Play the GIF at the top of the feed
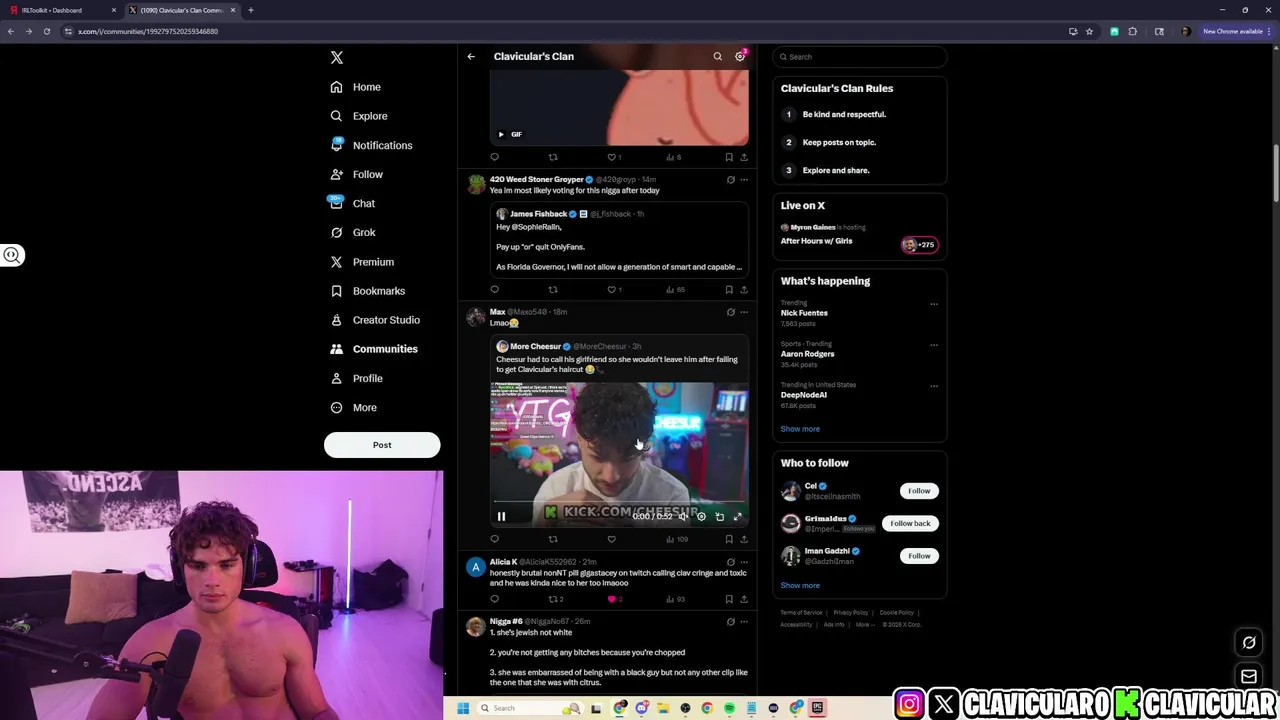The image size is (1280, 720). [501, 134]
